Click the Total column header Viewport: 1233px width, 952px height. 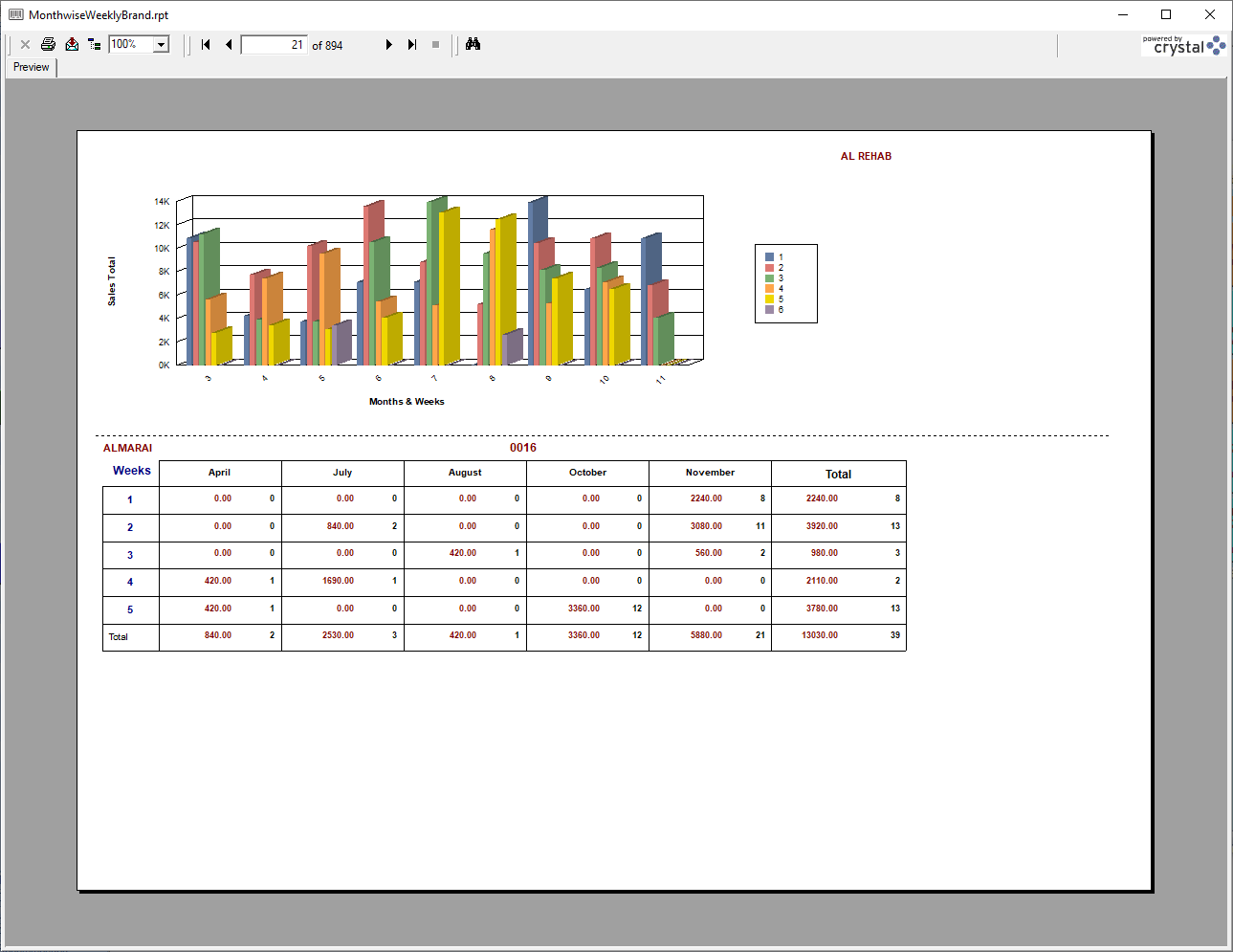(x=839, y=475)
